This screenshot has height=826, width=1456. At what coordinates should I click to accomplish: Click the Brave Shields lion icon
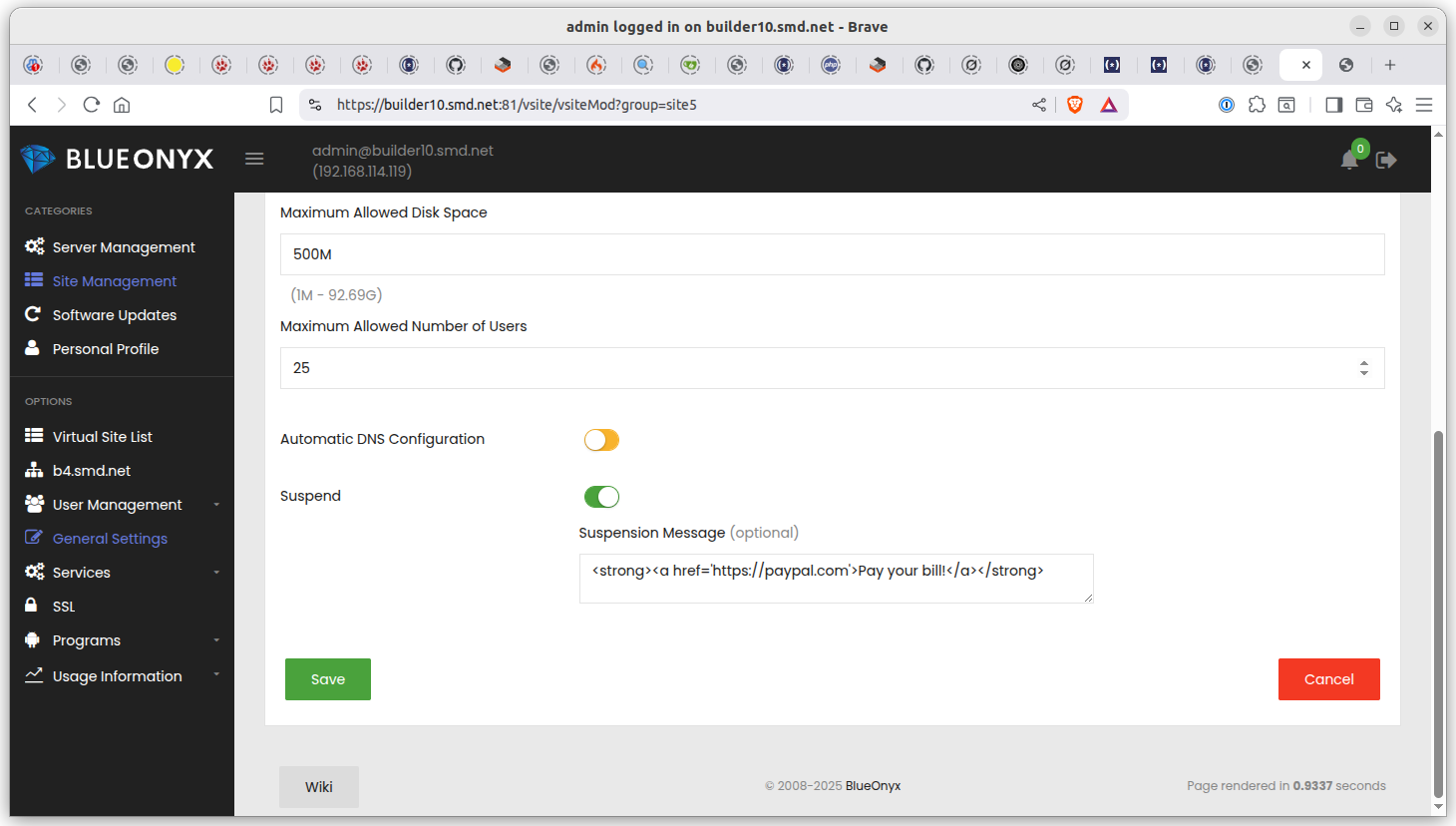1075,105
